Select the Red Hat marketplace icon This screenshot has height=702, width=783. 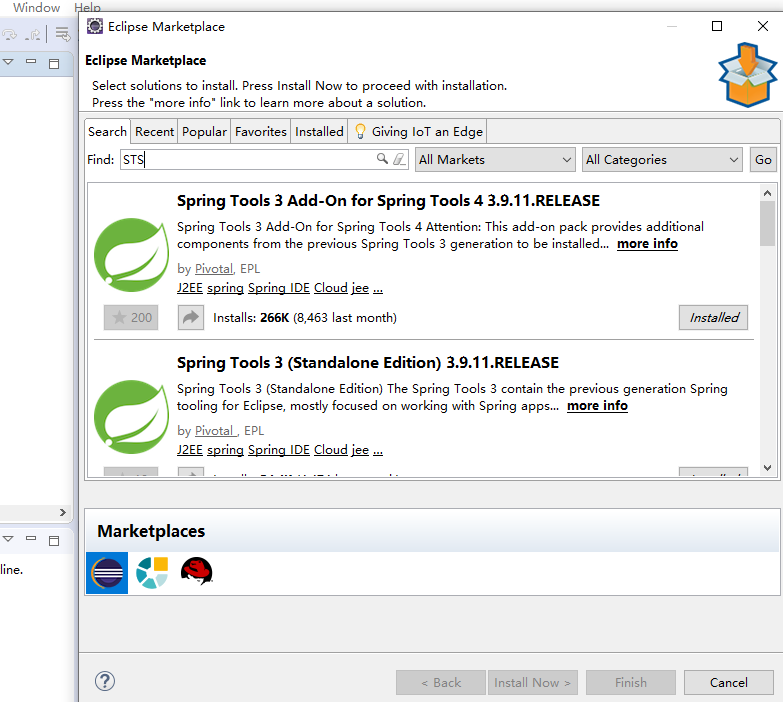tap(197, 572)
